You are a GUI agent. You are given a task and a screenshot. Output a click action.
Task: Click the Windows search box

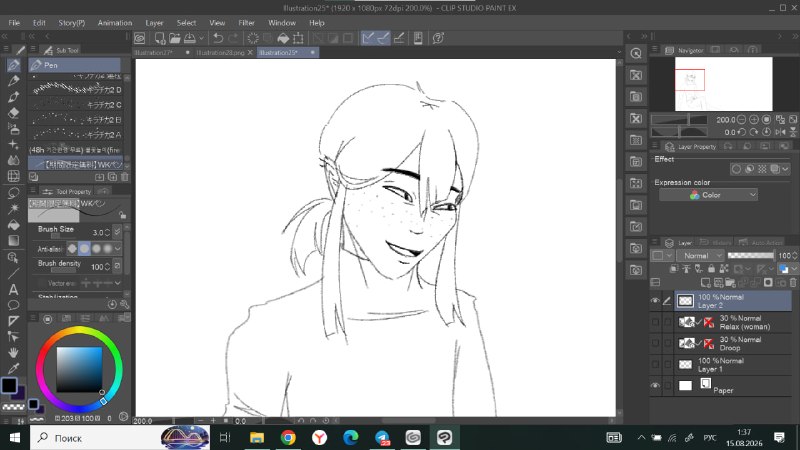point(95,438)
